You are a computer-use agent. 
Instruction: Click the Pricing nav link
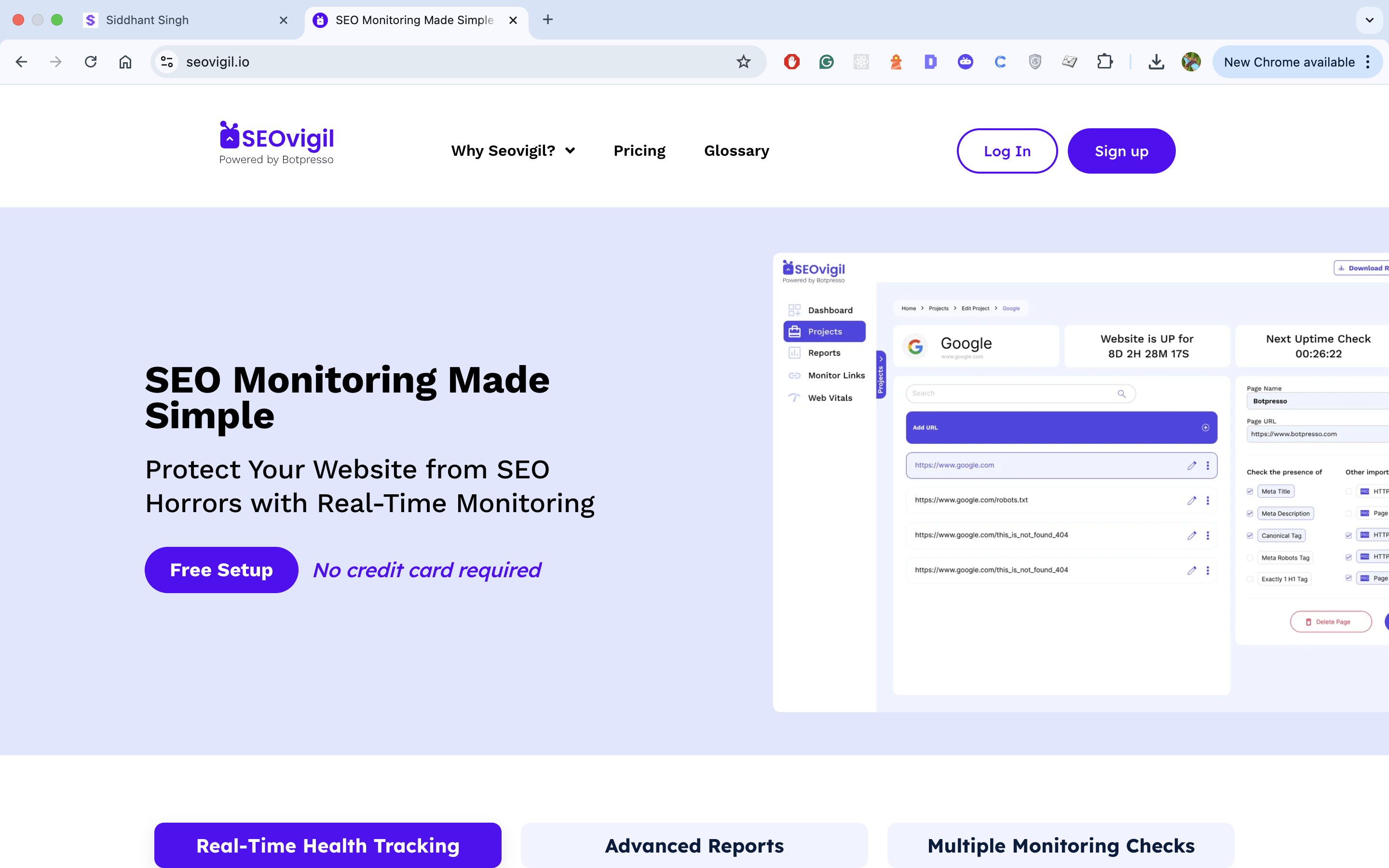(x=640, y=151)
